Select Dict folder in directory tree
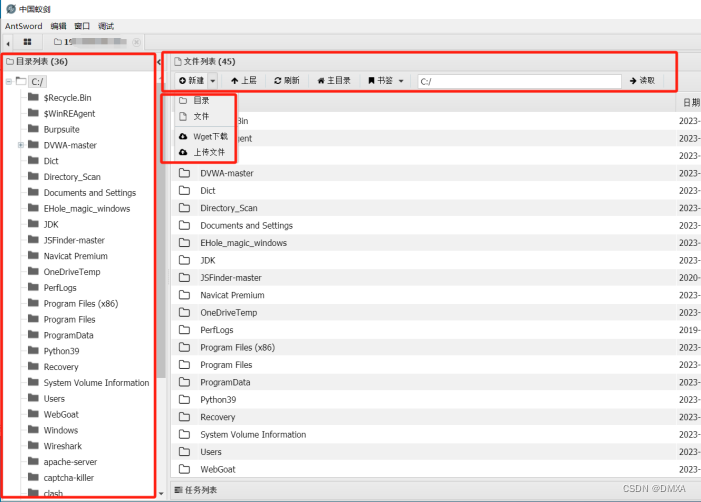The height and width of the screenshot is (502, 701). 51,161
